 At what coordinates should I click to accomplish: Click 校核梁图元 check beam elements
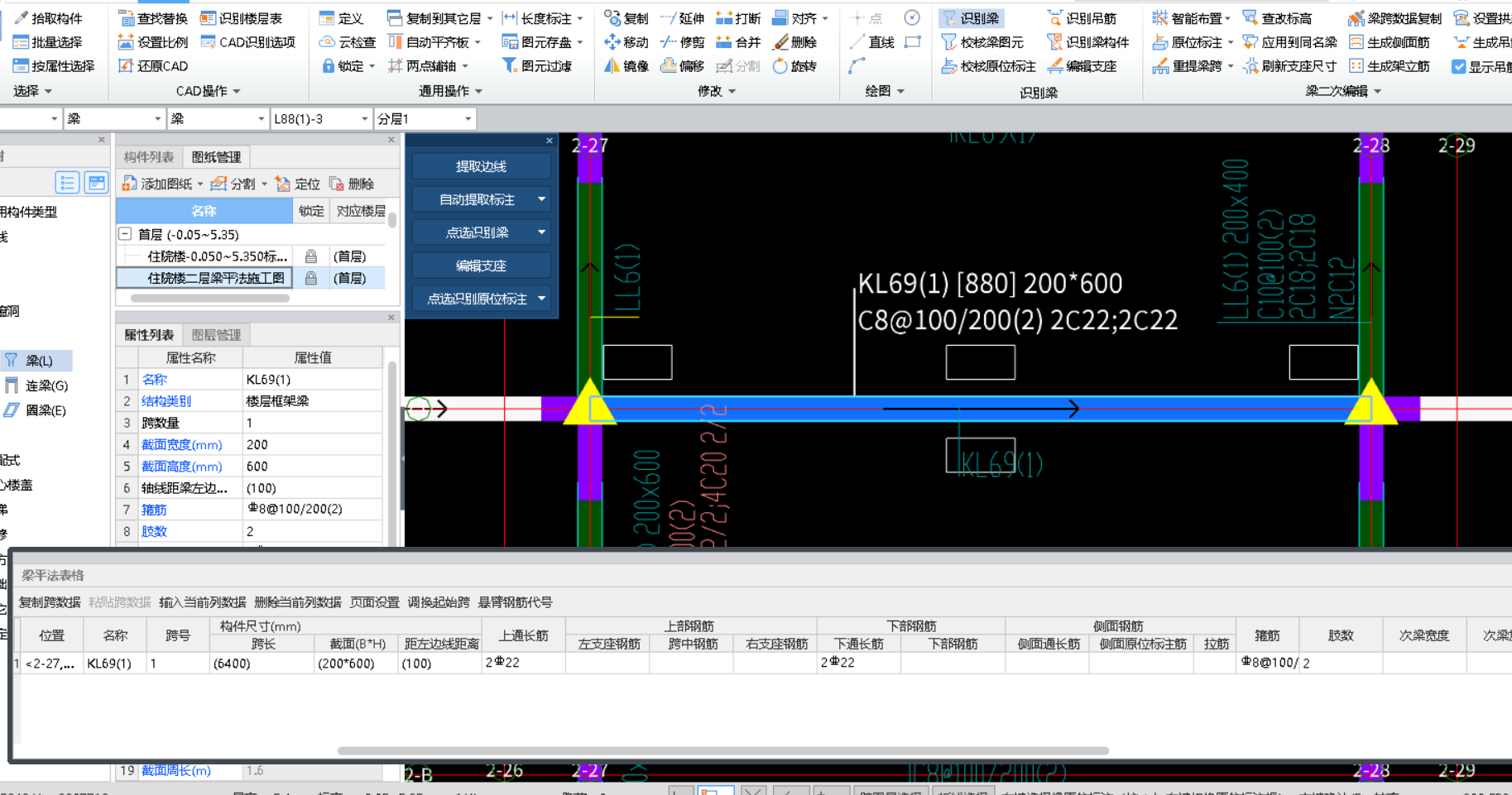coord(982,42)
